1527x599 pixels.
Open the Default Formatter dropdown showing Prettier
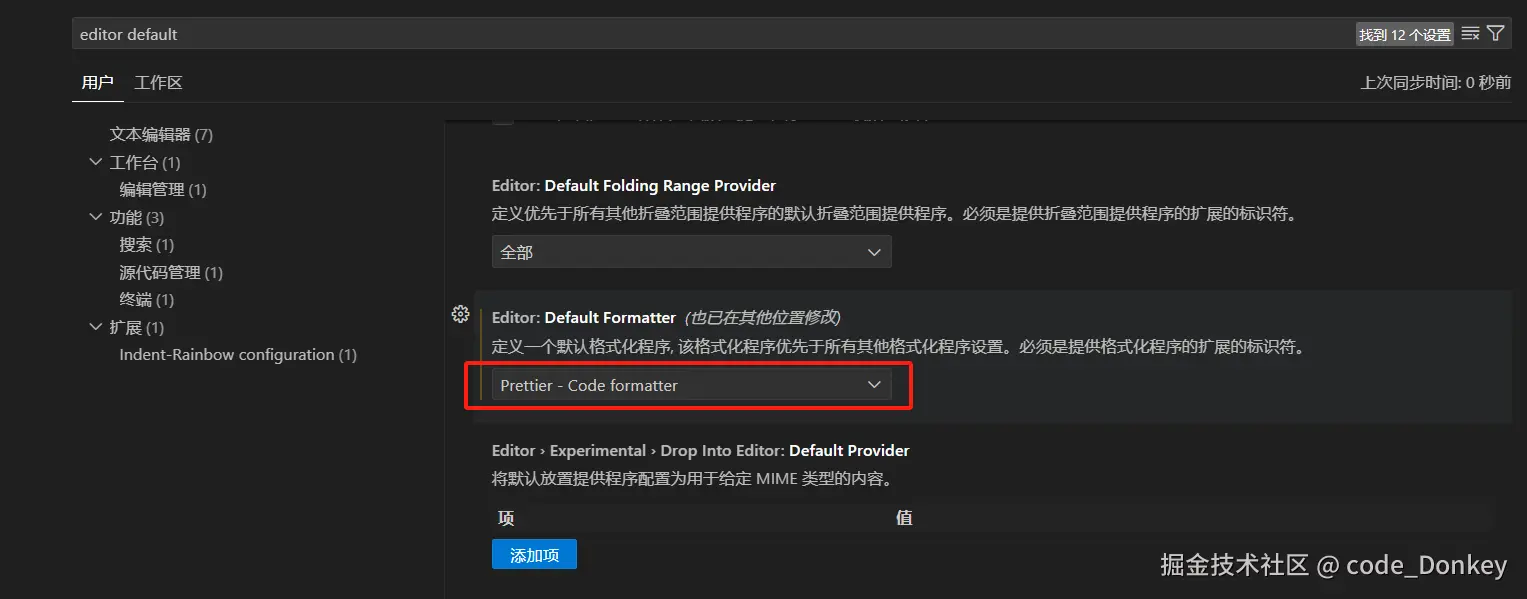coord(689,384)
